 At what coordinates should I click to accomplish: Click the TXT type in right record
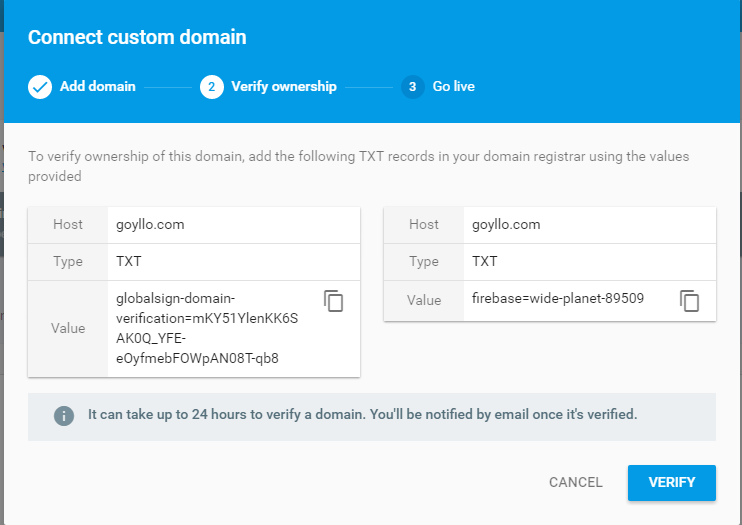(x=485, y=261)
